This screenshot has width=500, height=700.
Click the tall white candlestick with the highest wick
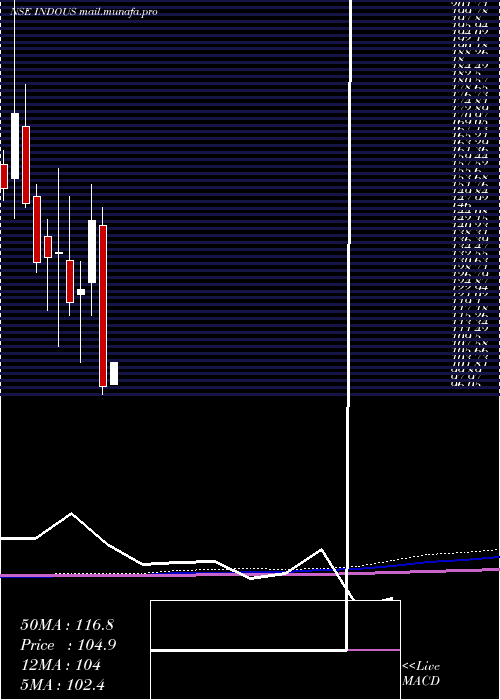(15, 146)
